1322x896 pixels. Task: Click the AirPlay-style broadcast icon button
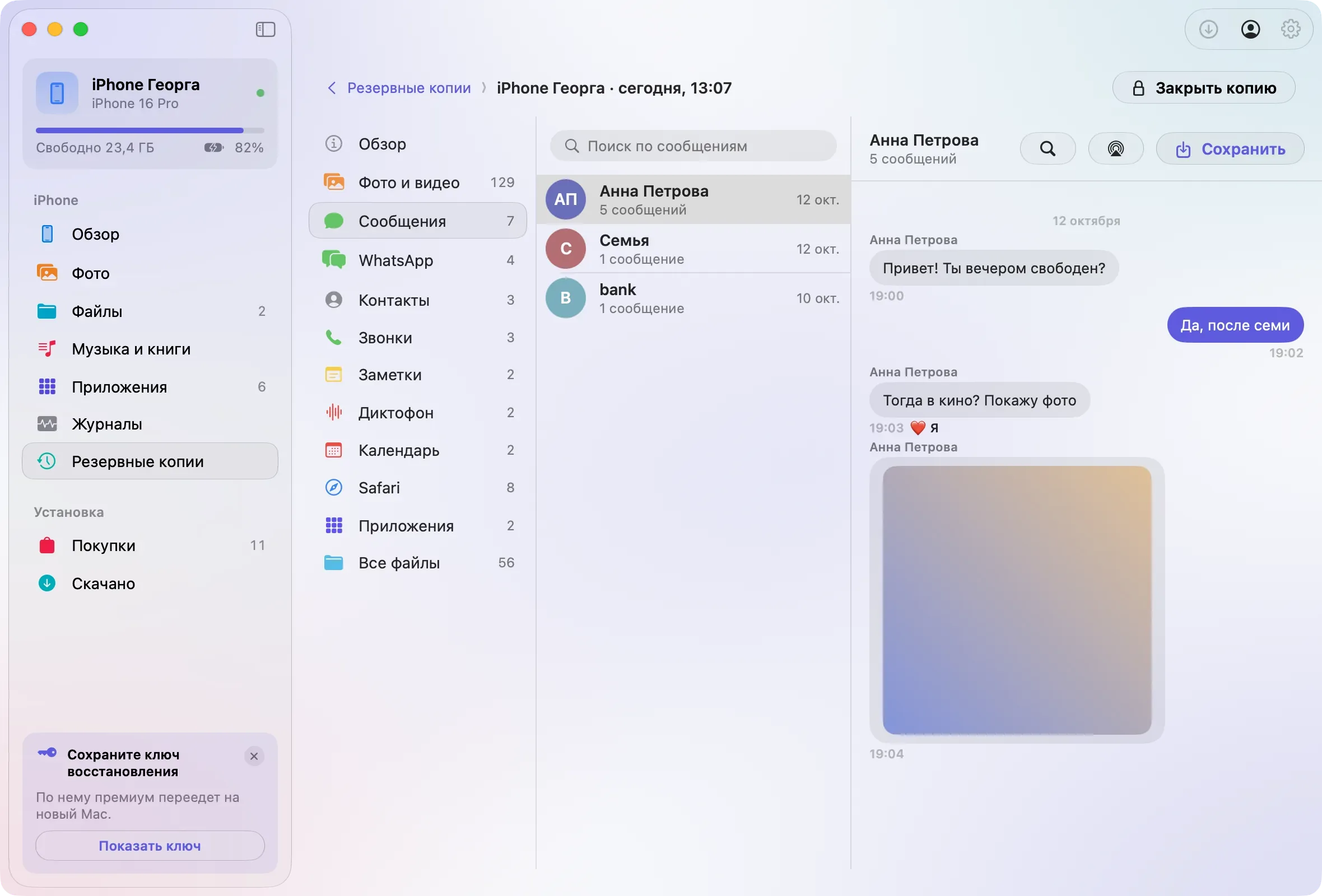pyautogui.click(x=1115, y=149)
